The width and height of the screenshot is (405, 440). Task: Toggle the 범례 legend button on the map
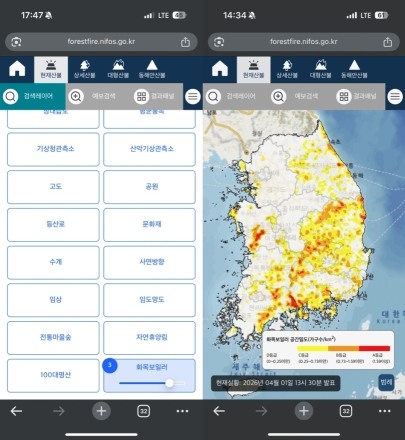click(386, 382)
